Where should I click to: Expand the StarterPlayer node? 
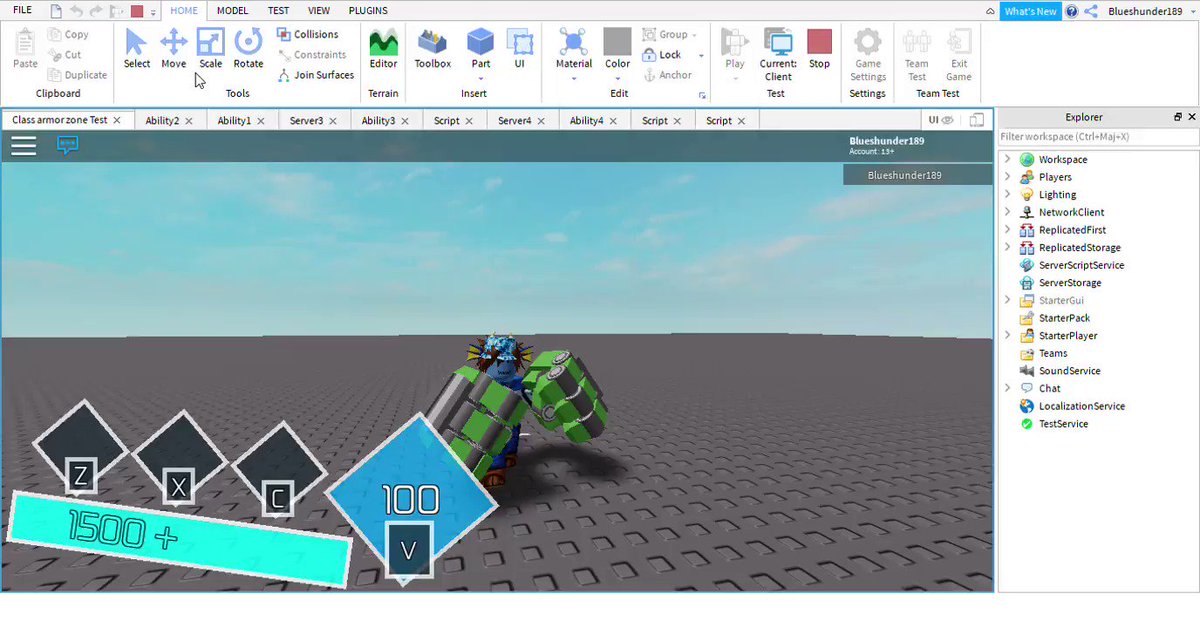pos(1007,336)
